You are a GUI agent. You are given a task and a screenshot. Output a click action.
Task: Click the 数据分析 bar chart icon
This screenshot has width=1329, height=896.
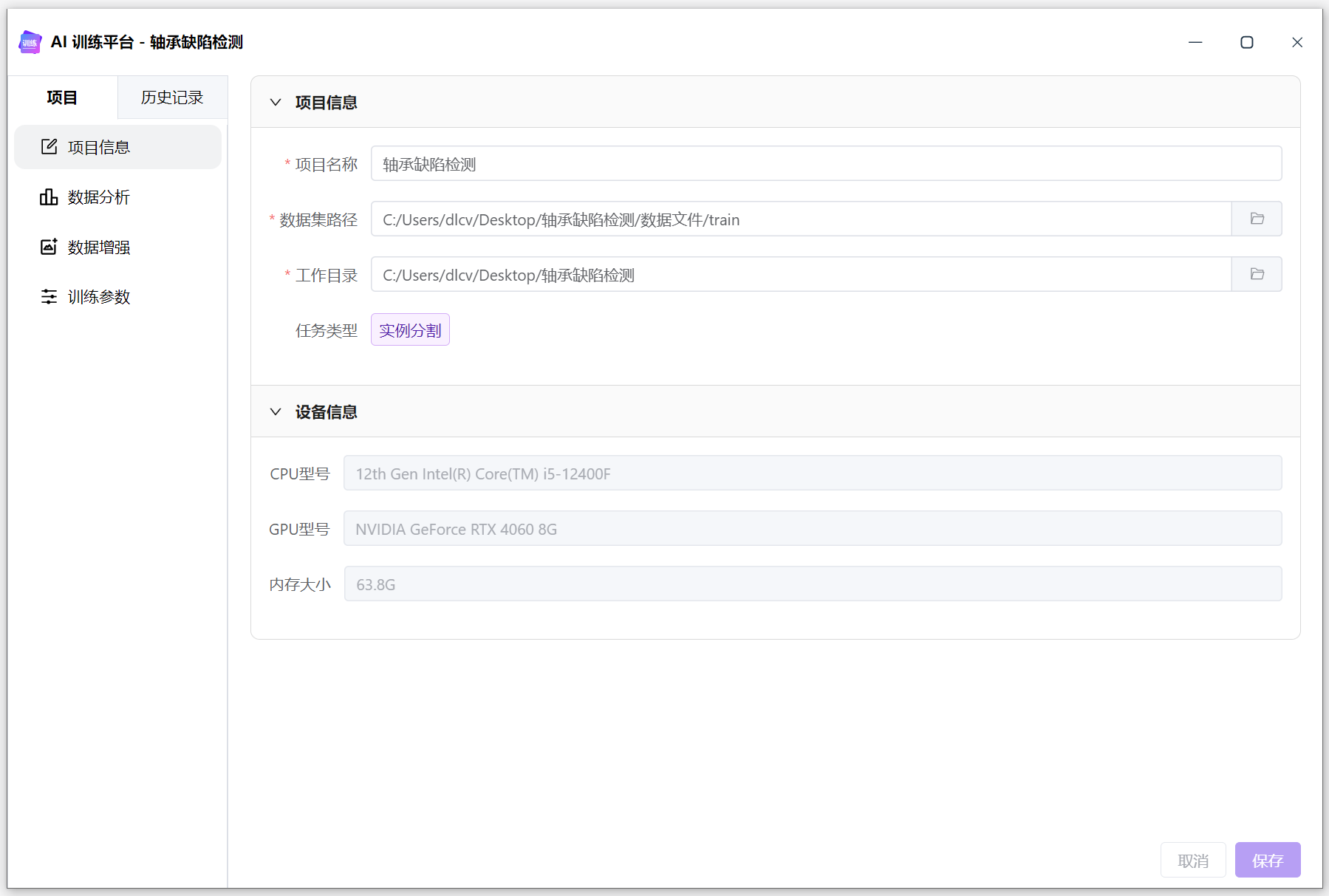click(x=49, y=197)
